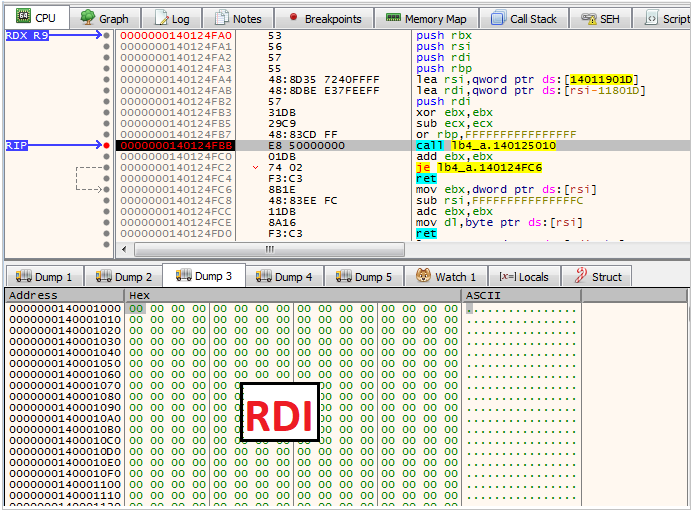
Task: Select the xor ebx,ebx instruction
Action: 454,113
